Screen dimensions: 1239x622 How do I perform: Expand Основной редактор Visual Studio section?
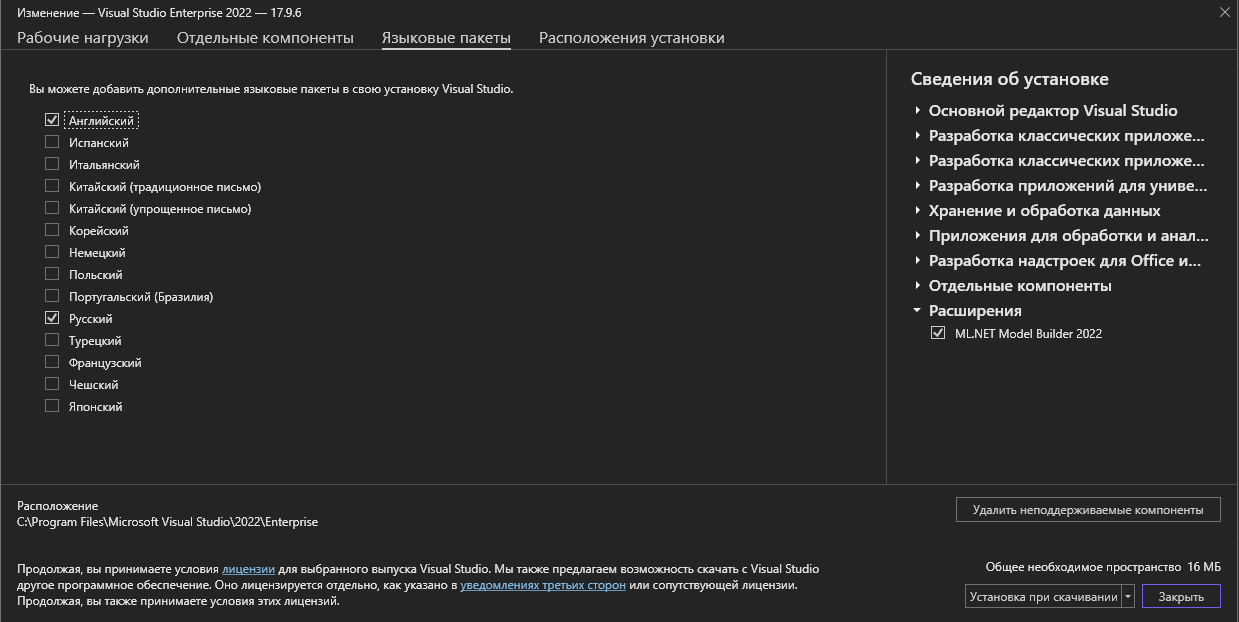(x=917, y=111)
